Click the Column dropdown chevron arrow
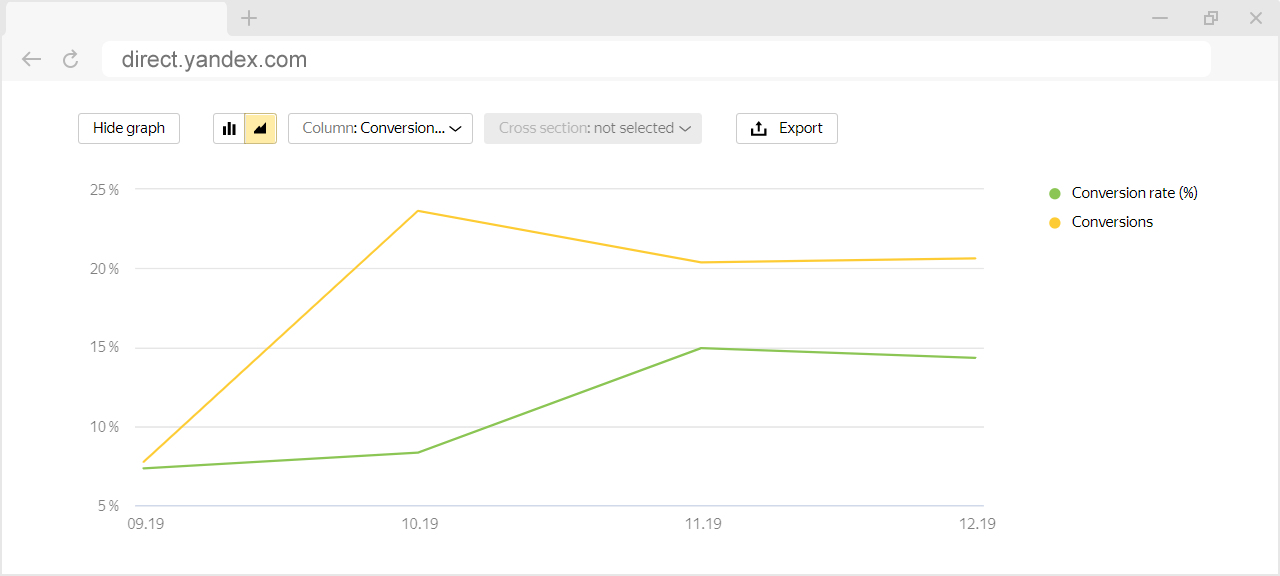The height and width of the screenshot is (576, 1280). pos(455,129)
